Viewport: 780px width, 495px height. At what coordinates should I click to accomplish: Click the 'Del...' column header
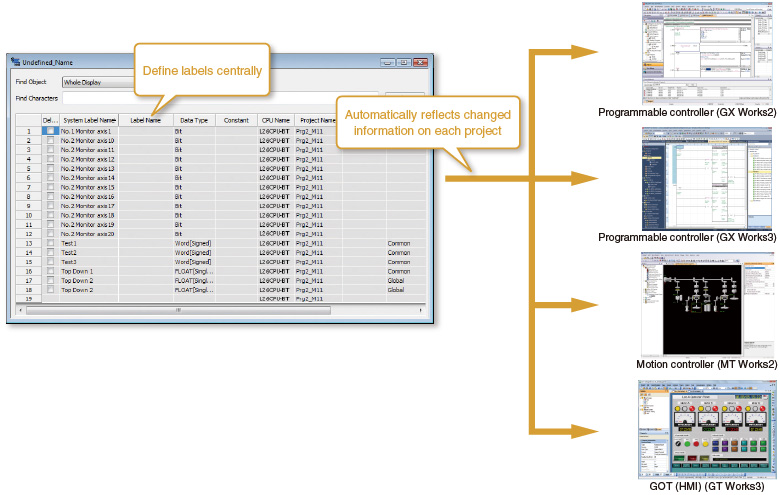pyautogui.click(x=50, y=120)
